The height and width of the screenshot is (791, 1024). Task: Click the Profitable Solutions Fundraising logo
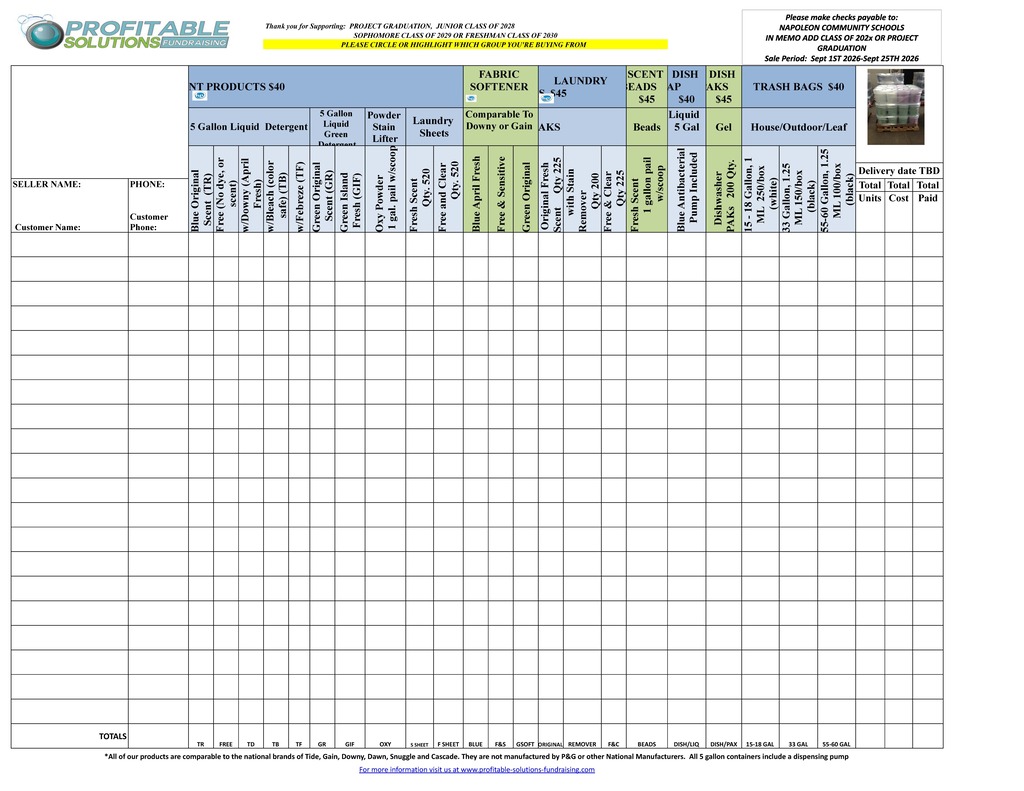(124, 33)
